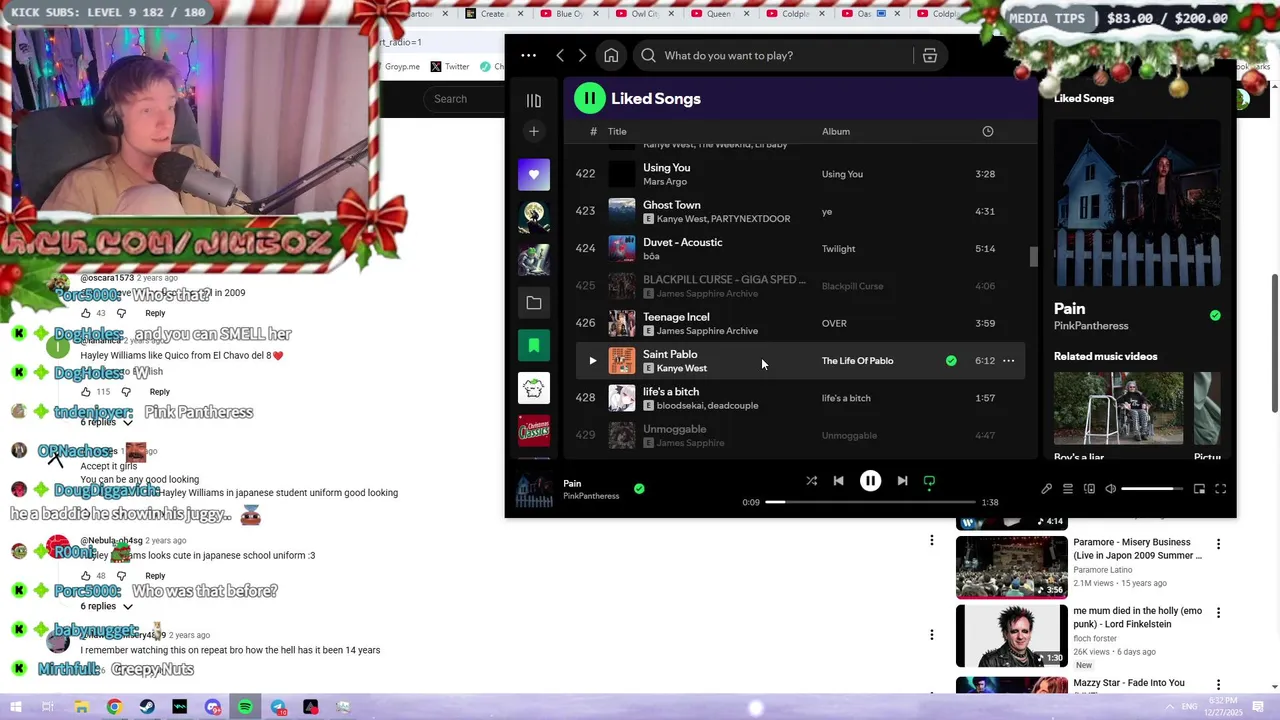Like the comment with 43 likes

[85, 313]
